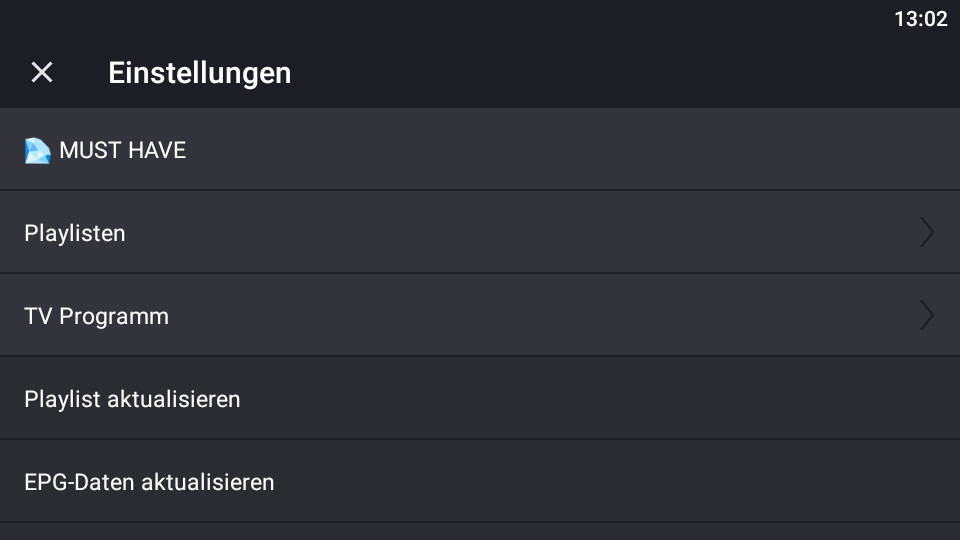Click the word aktualisieren in Playlist row
The height and width of the screenshot is (540, 960).
(x=173, y=399)
